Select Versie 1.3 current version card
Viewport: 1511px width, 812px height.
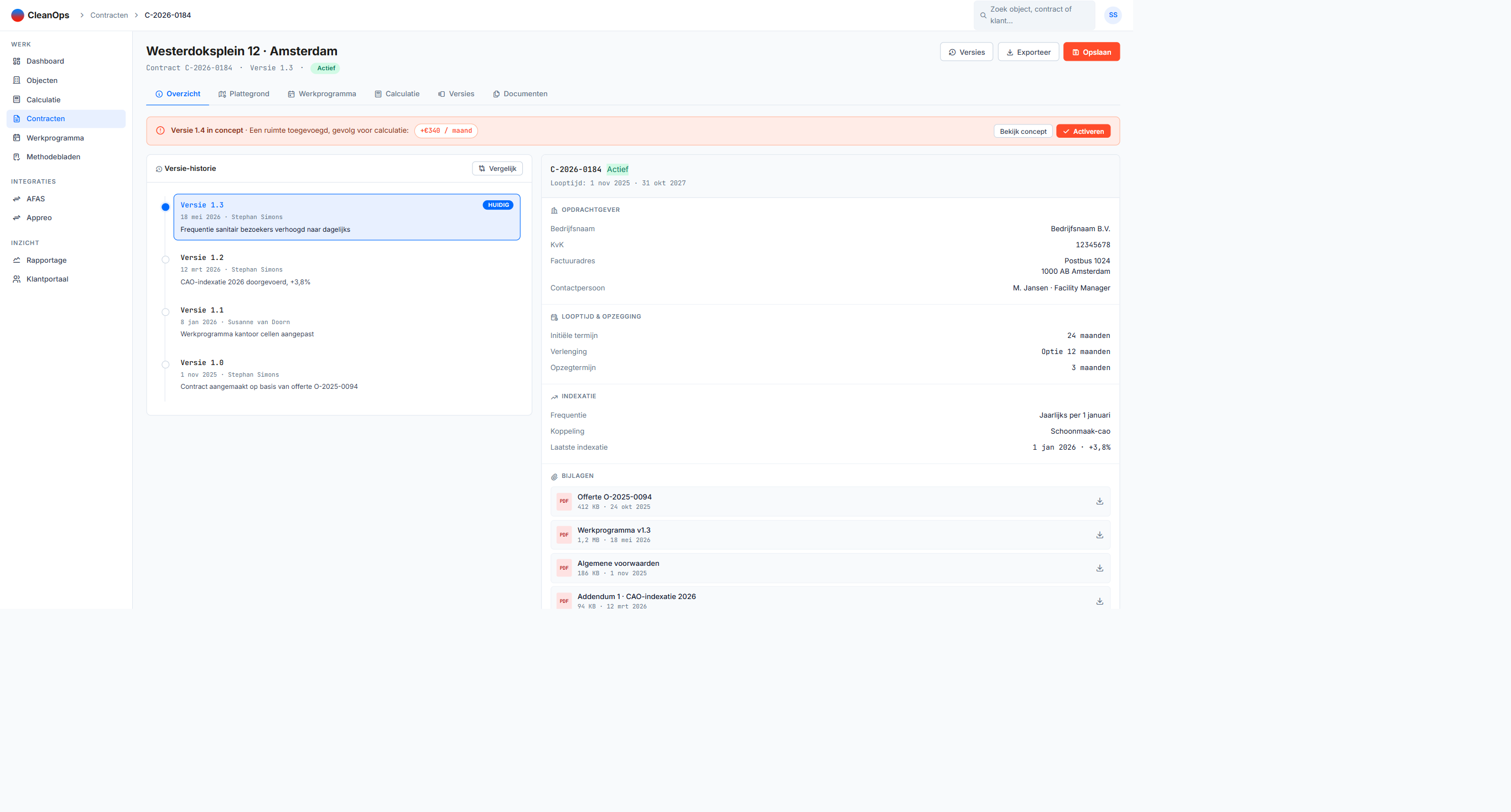click(x=347, y=217)
